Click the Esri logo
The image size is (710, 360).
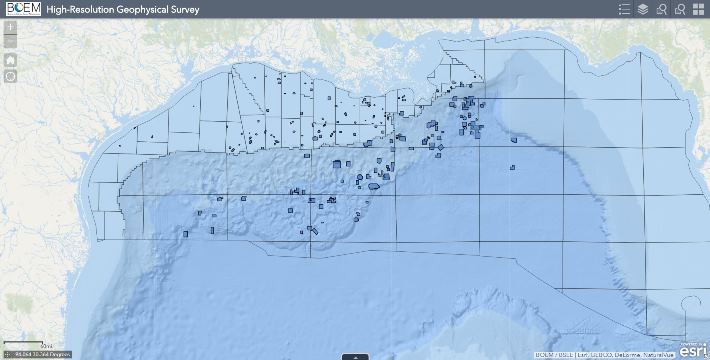(x=693, y=350)
